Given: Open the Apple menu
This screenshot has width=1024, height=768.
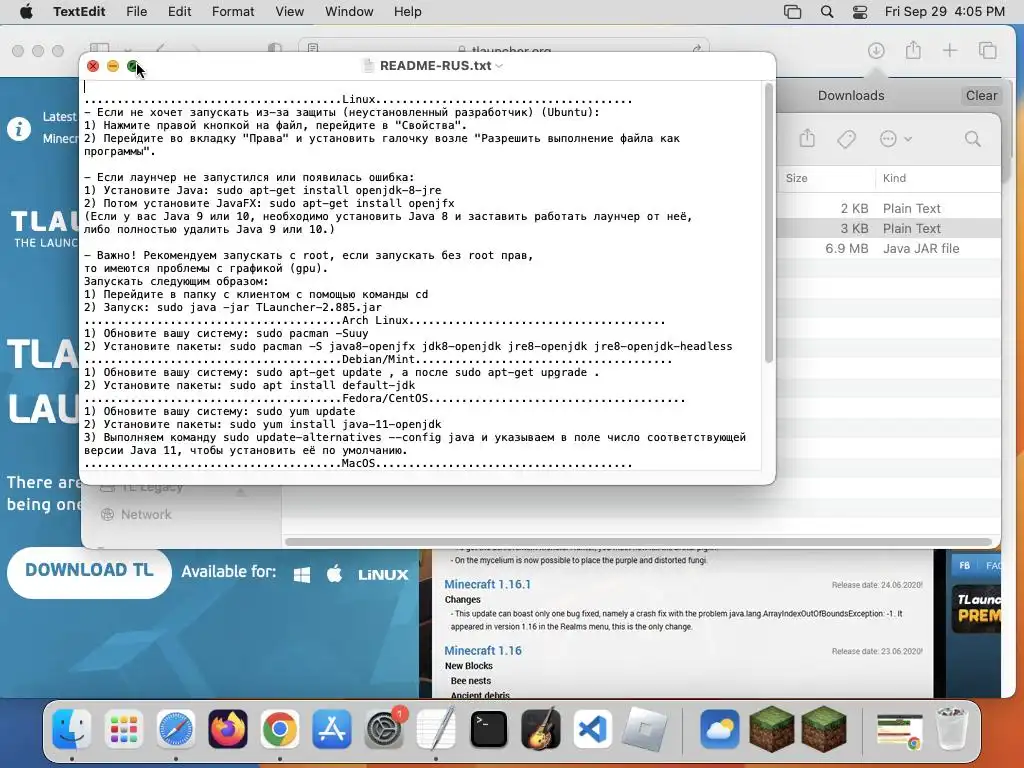Looking at the screenshot, I should pyautogui.click(x=26, y=12).
